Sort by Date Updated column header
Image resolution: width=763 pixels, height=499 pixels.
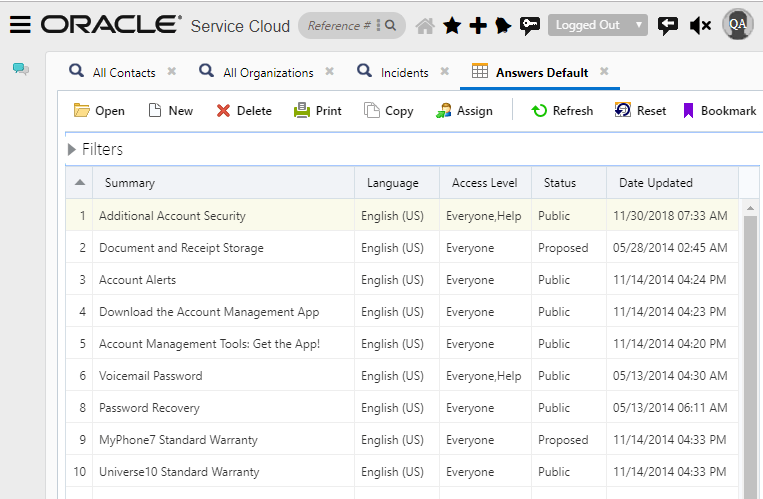672,183
